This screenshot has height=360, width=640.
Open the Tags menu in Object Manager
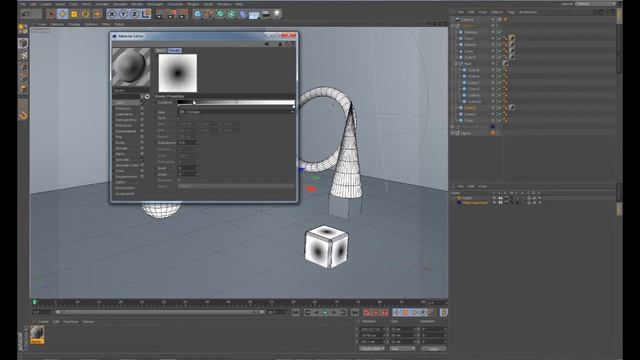coord(511,12)
